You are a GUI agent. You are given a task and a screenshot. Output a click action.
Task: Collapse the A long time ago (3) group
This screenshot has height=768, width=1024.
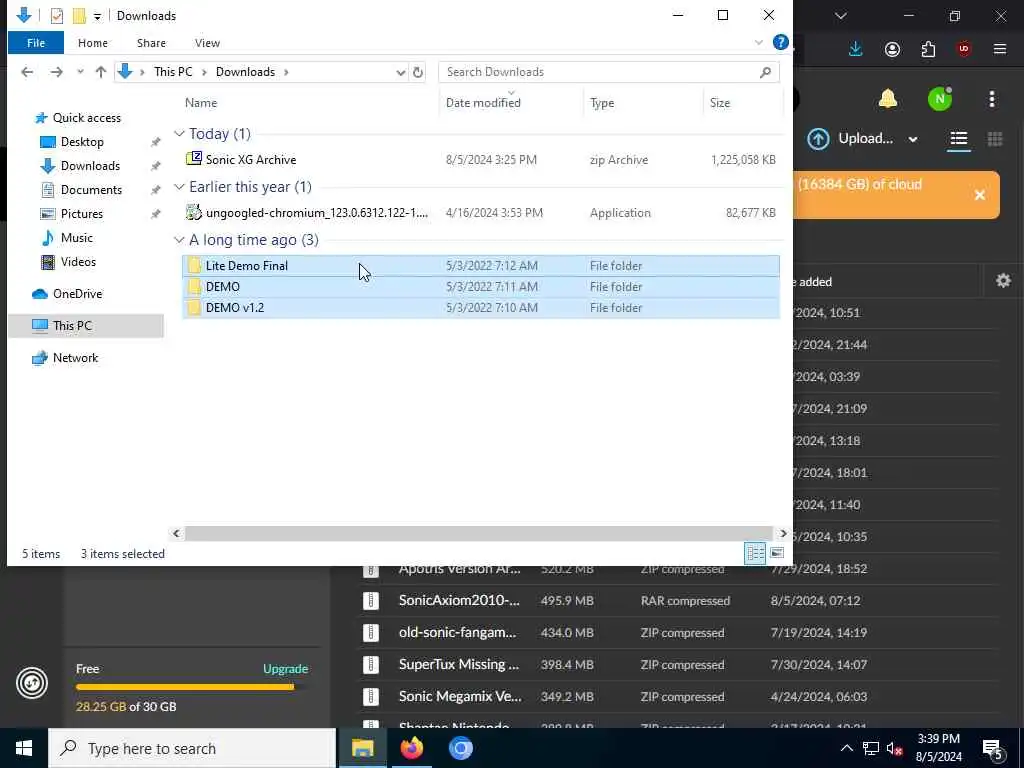pos(179,240)
